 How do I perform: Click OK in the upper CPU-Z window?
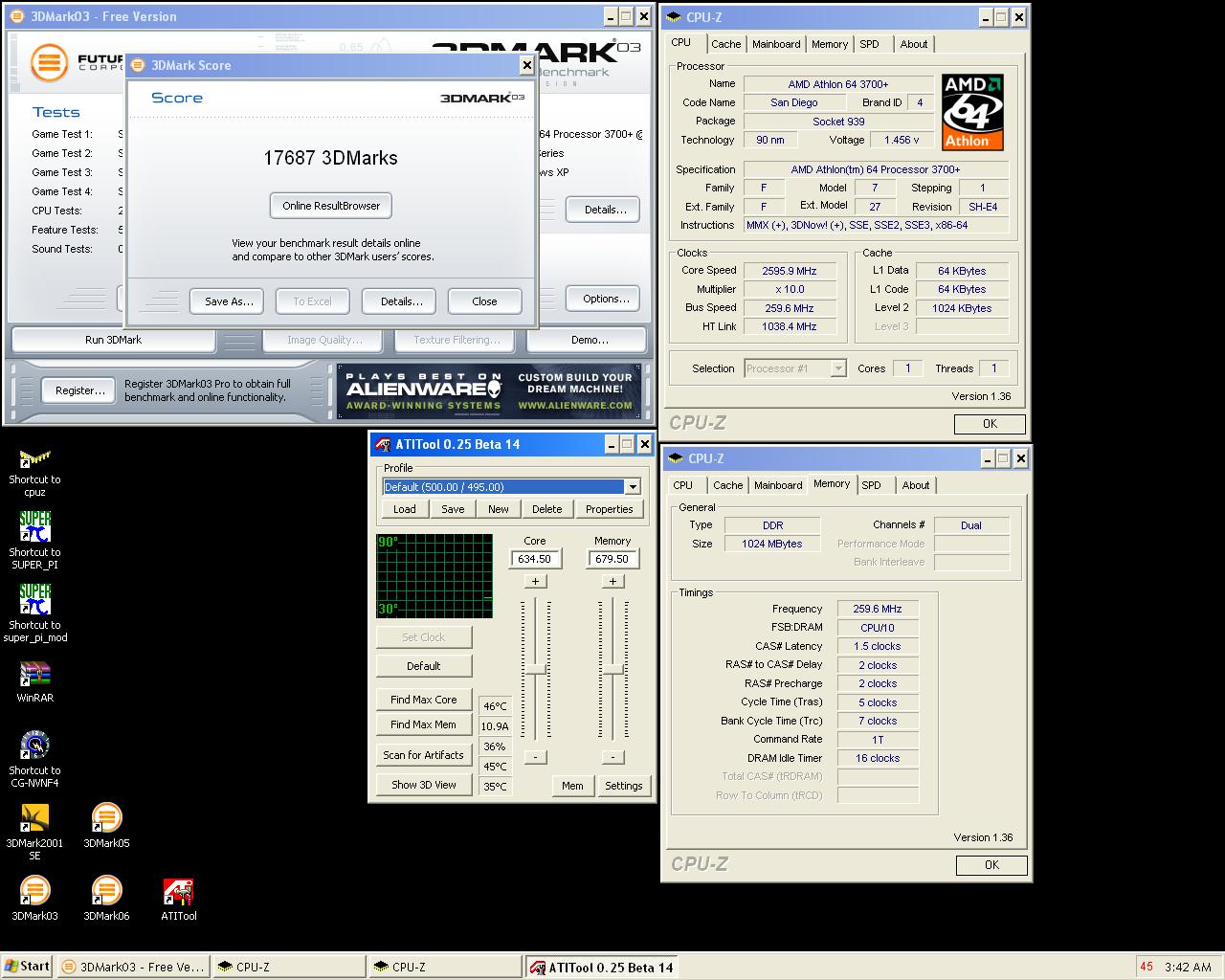point(990,424)
